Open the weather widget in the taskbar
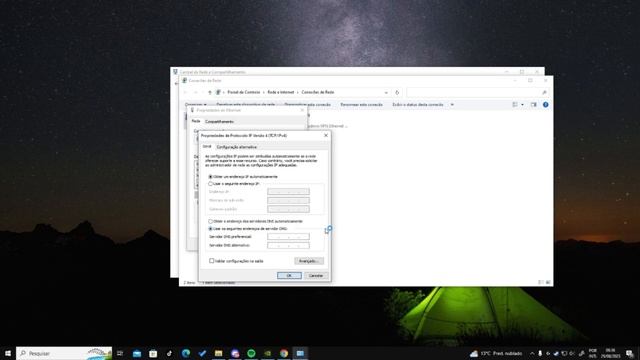Image resolution: width=640 pixels, height=360 pixels. (x=496, y=353)
